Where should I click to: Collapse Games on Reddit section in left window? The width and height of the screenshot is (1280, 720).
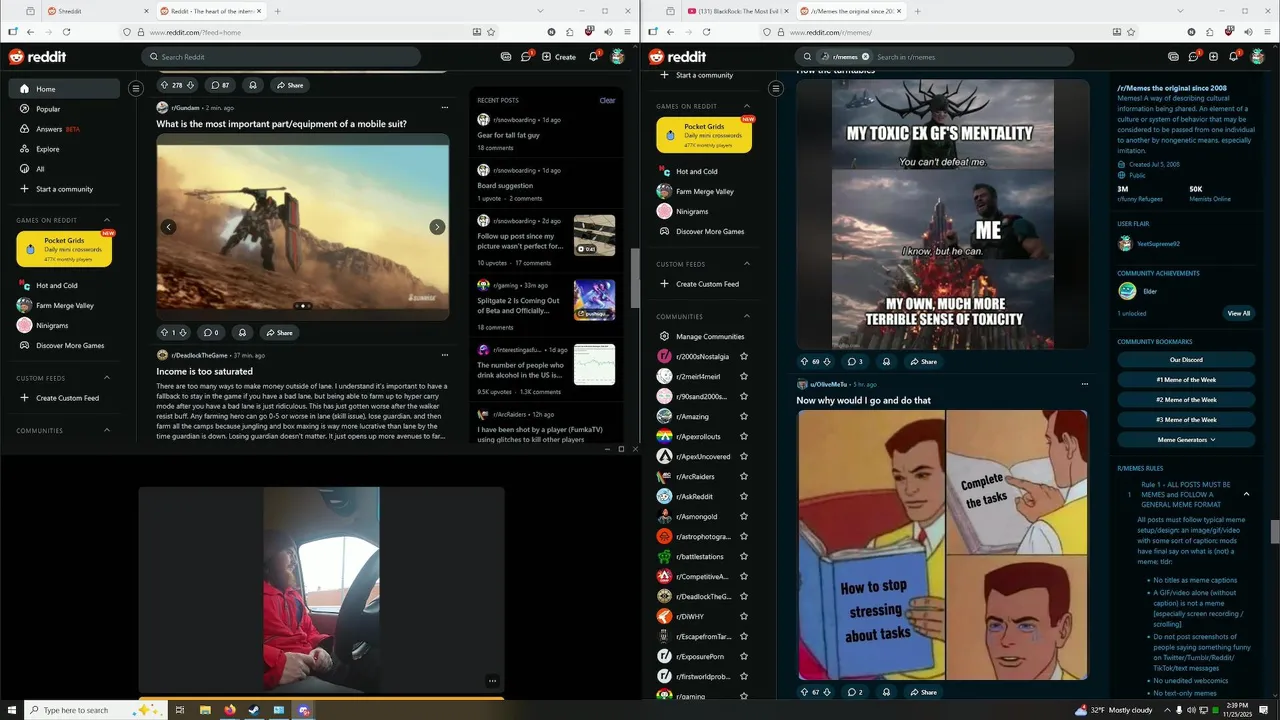[107, 220]
